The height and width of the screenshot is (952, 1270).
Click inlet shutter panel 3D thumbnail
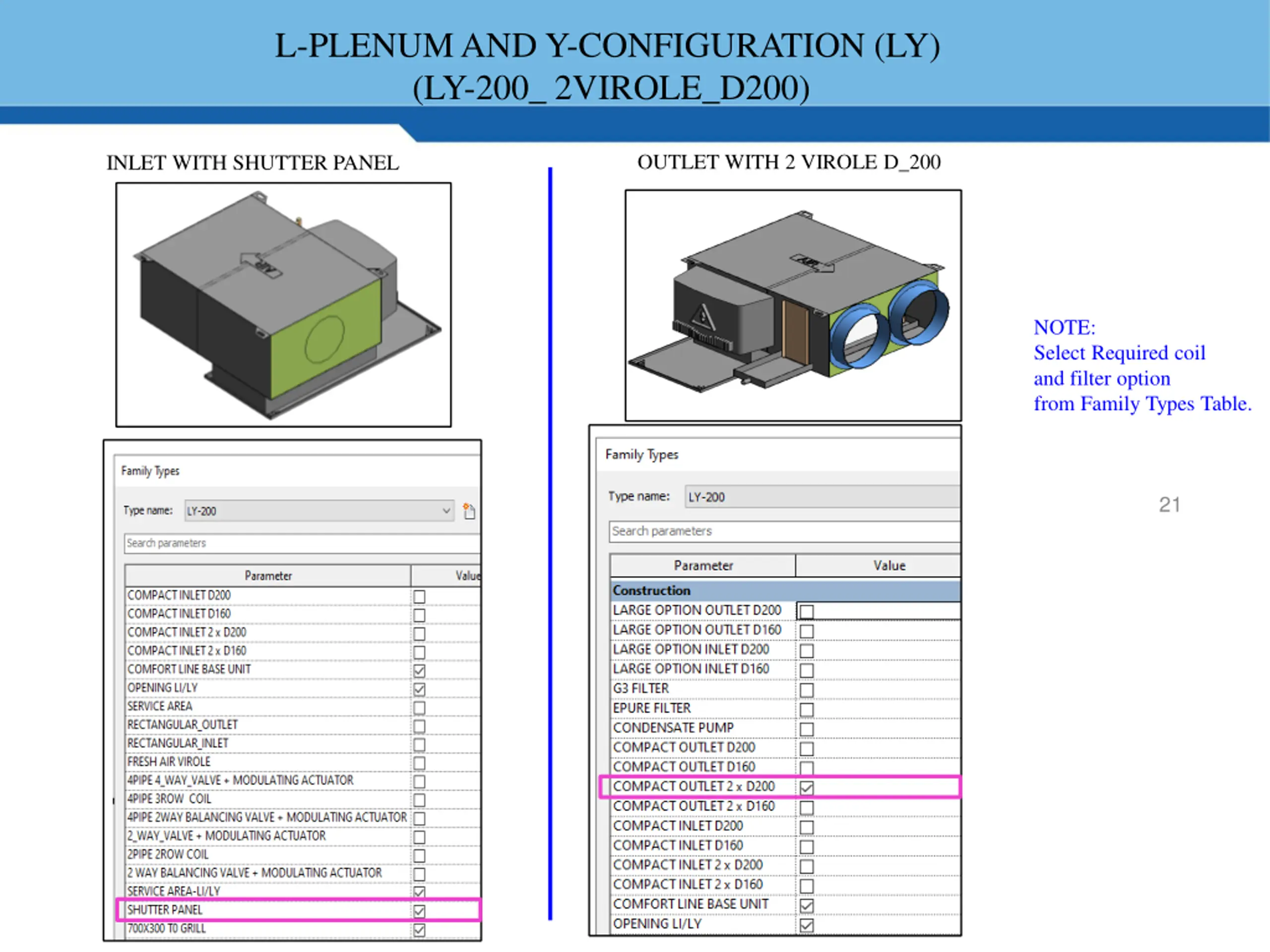(283, 305)
